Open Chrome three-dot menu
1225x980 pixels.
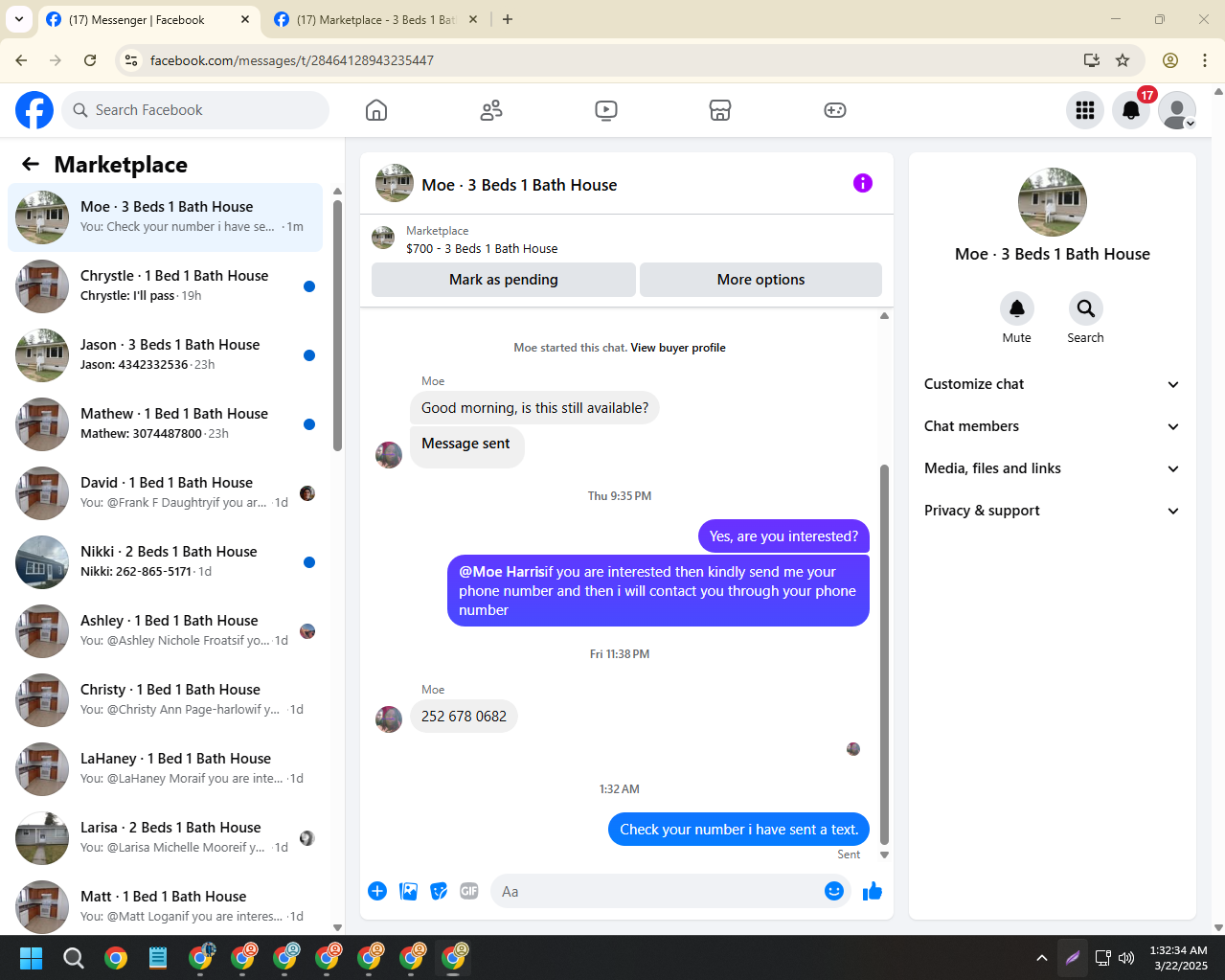pyautogui.click(x=1205, y=60)
